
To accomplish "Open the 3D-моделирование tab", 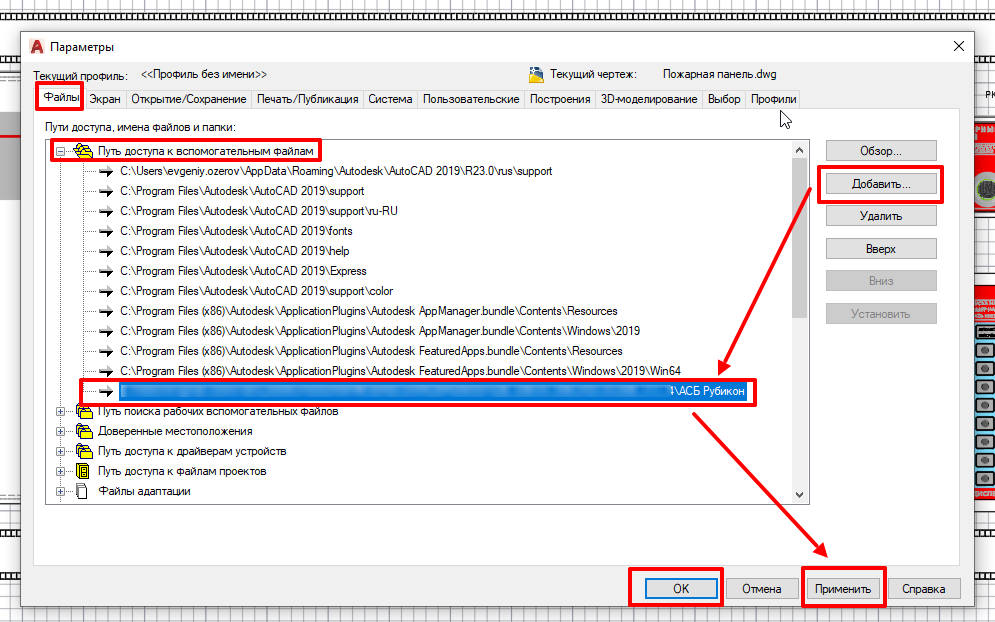I will (x=649, y=99).
